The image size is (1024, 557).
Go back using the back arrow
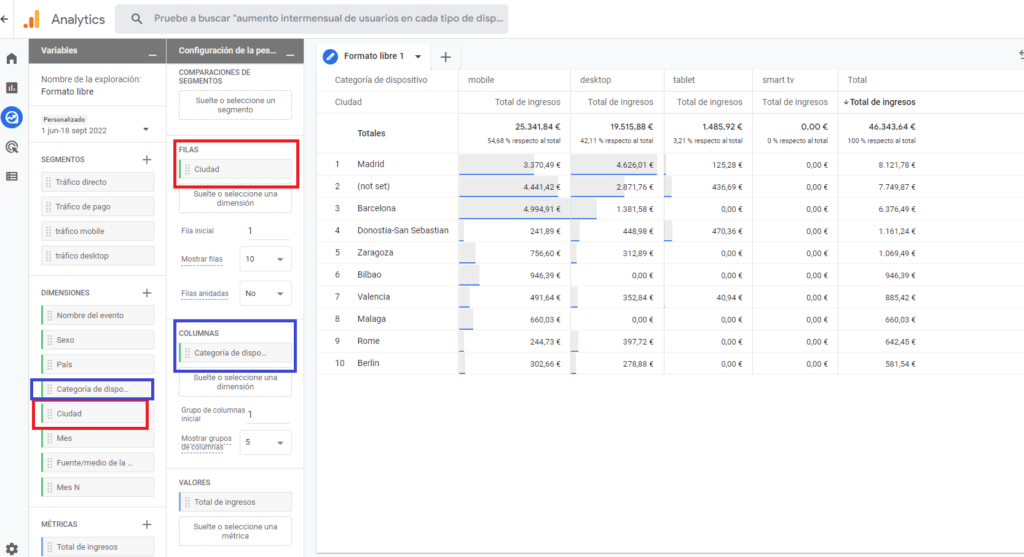[x=5, y=19]
